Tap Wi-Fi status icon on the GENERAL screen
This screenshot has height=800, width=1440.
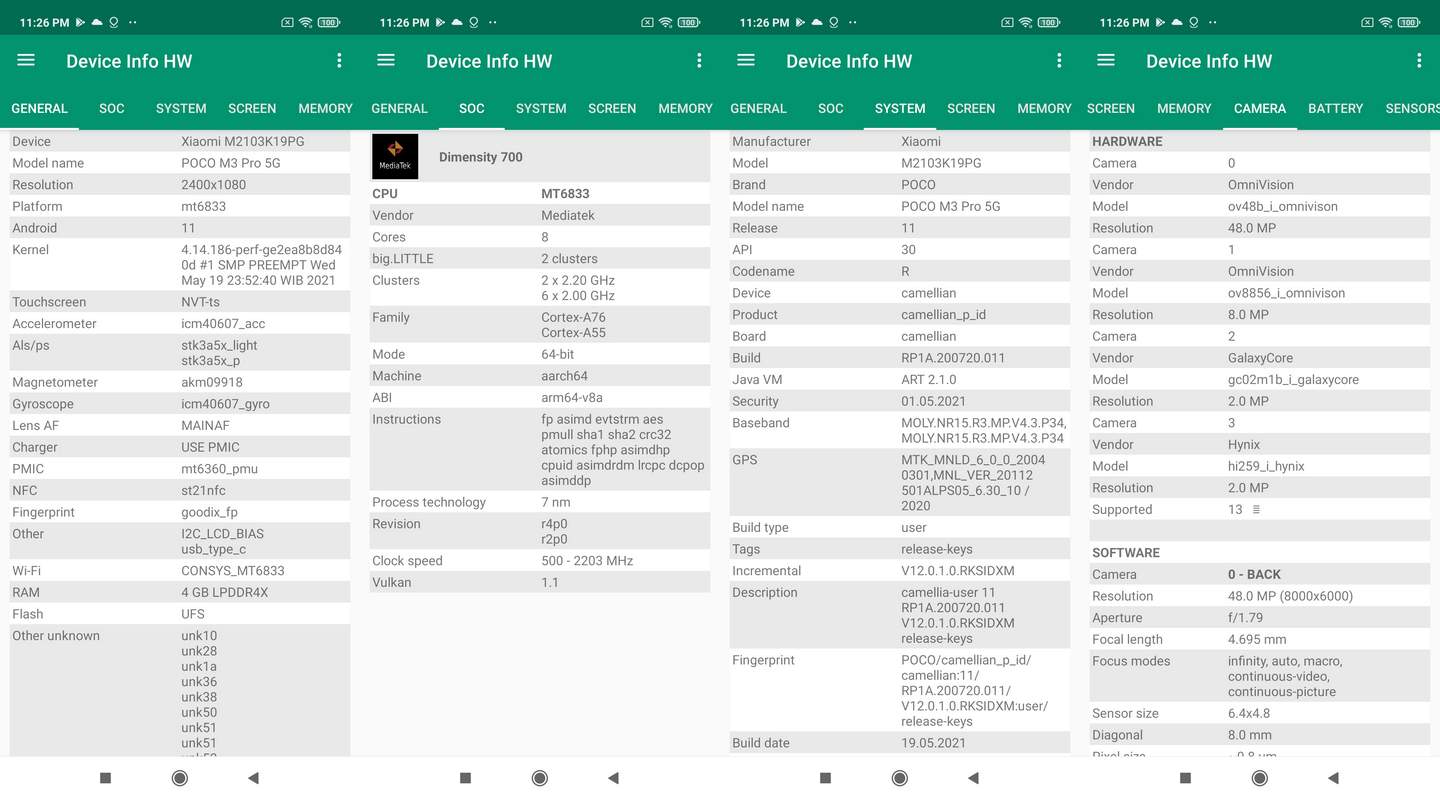click(x=305, y=22)
